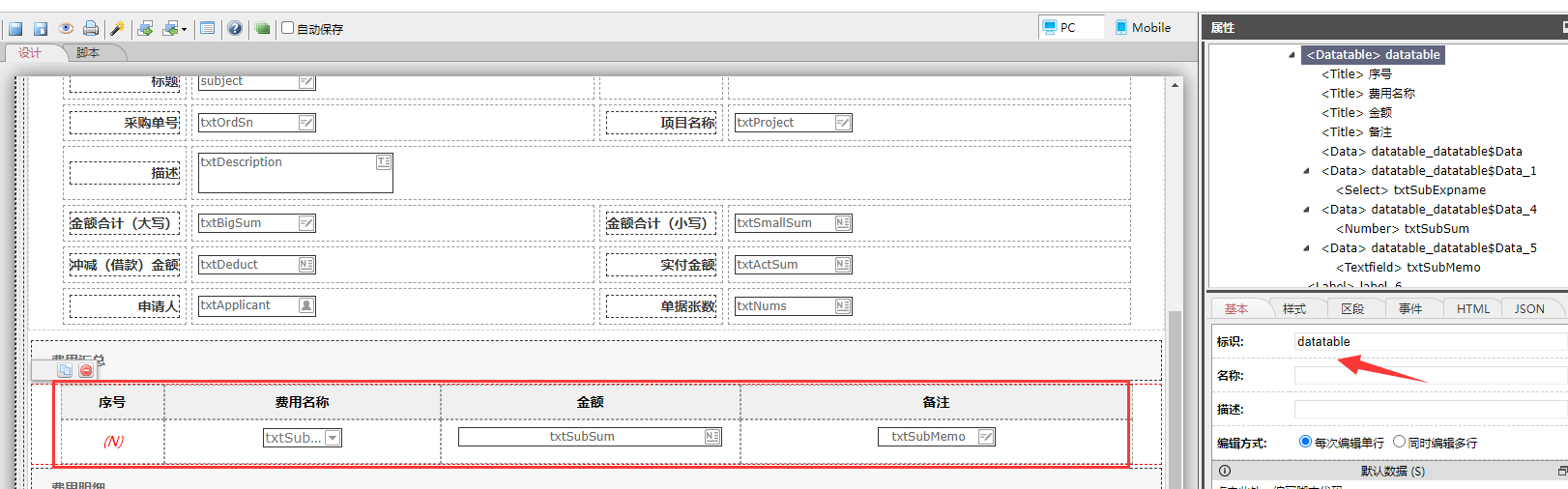Select the 金额合计（大写） label
The image size is (1568, 489).
point(125,223)
